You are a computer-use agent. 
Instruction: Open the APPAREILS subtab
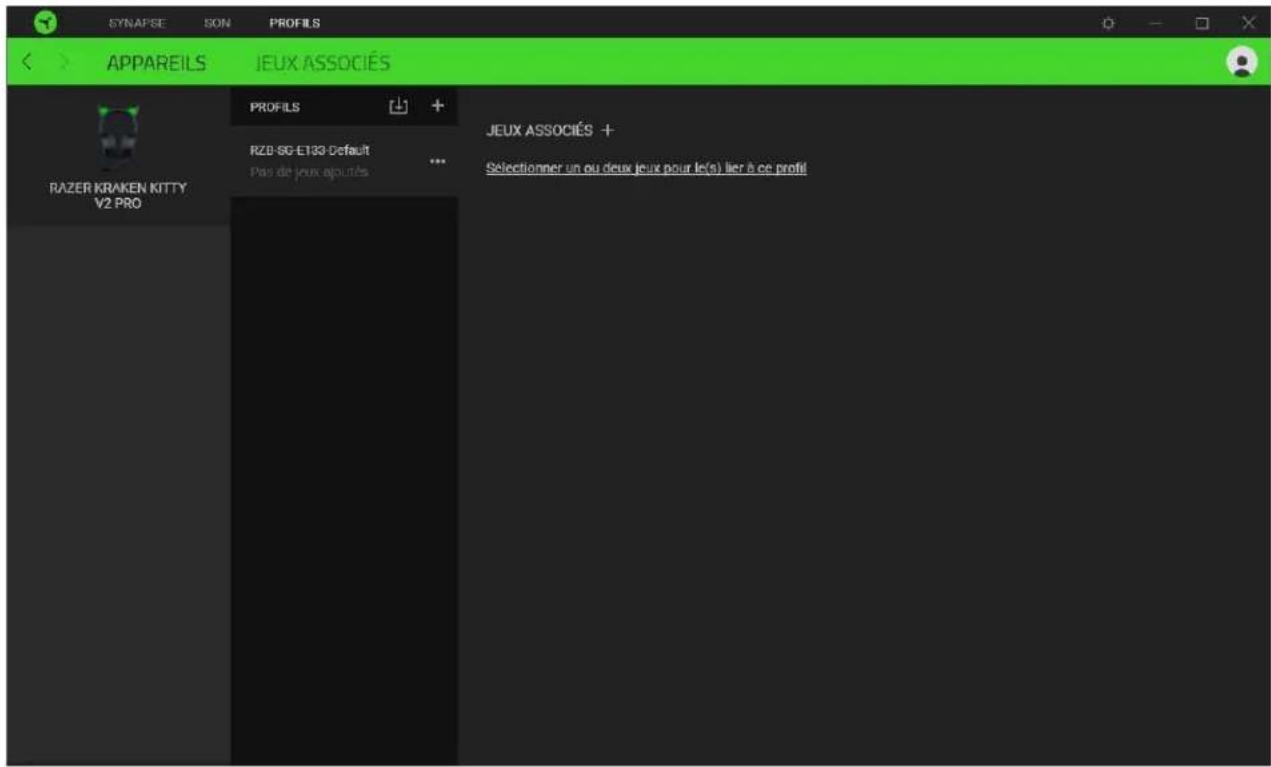pyautogui.click(x=156, y=63)
